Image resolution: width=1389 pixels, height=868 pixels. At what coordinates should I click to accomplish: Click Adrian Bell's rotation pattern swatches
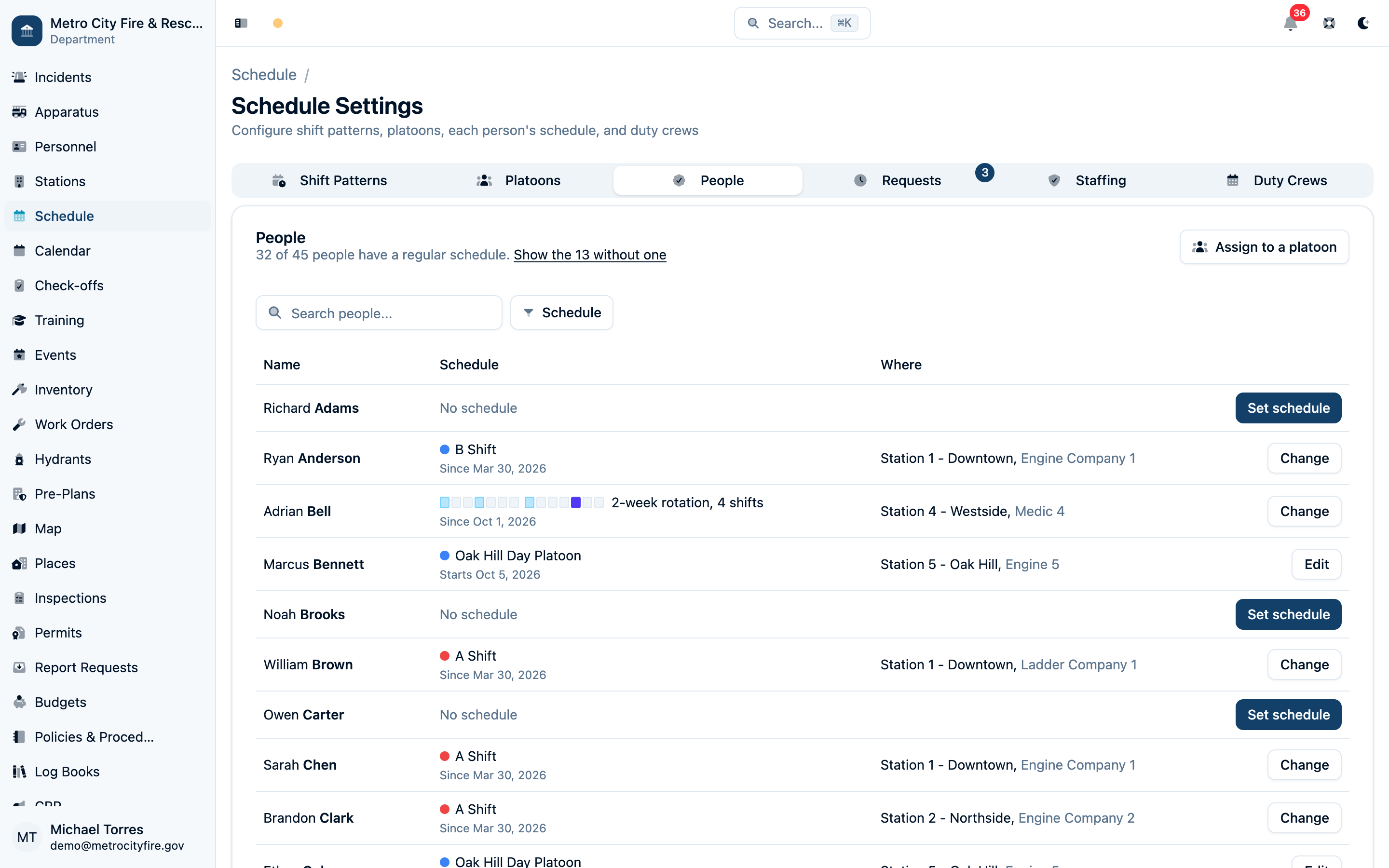(x=521, y=502)
